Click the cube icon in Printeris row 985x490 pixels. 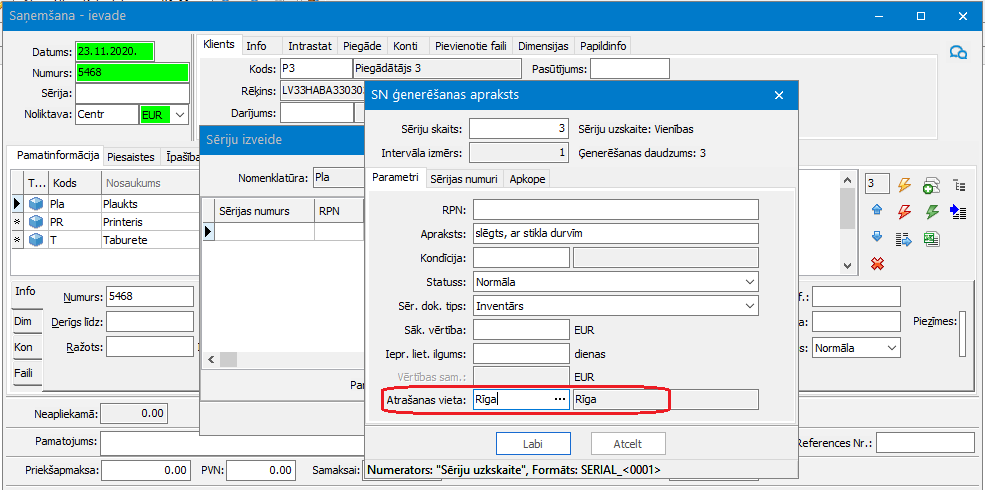tap(36, 222)
